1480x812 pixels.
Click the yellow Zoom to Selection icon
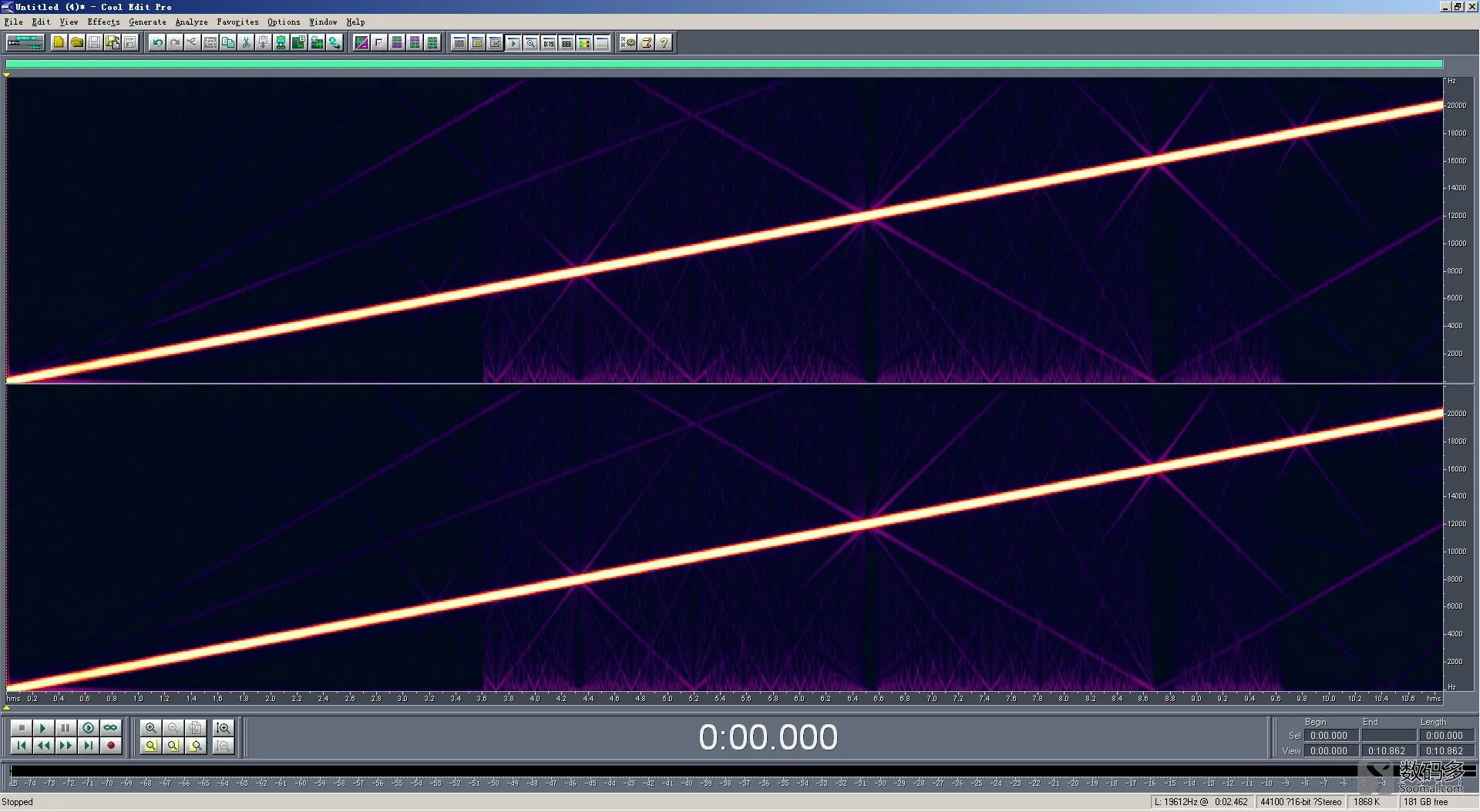(x=151, y=745)
